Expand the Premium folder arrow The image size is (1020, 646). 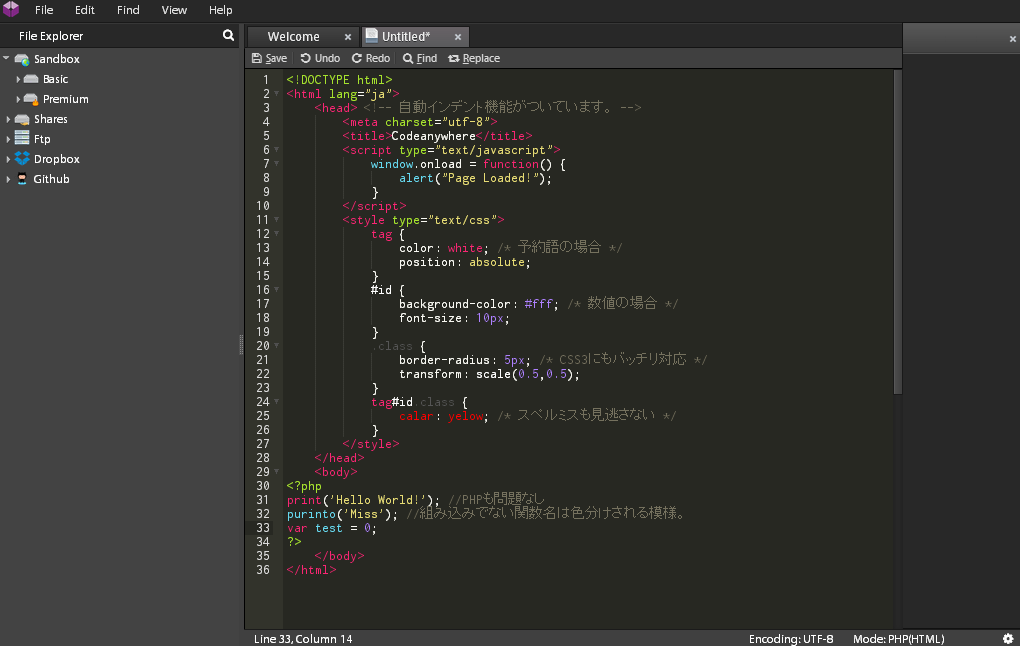pyautogui.click(x=18, y=99)
